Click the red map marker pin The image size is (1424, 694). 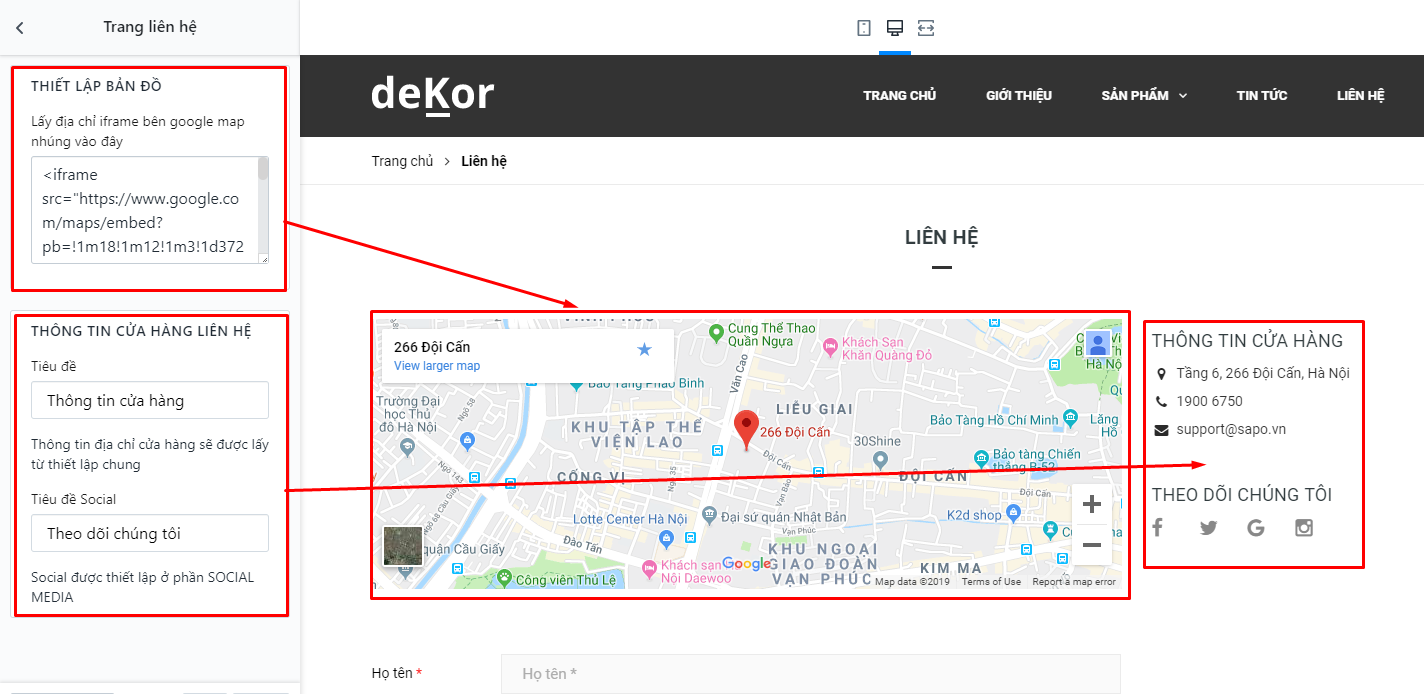pyautogui.click(x=746, y=430)
